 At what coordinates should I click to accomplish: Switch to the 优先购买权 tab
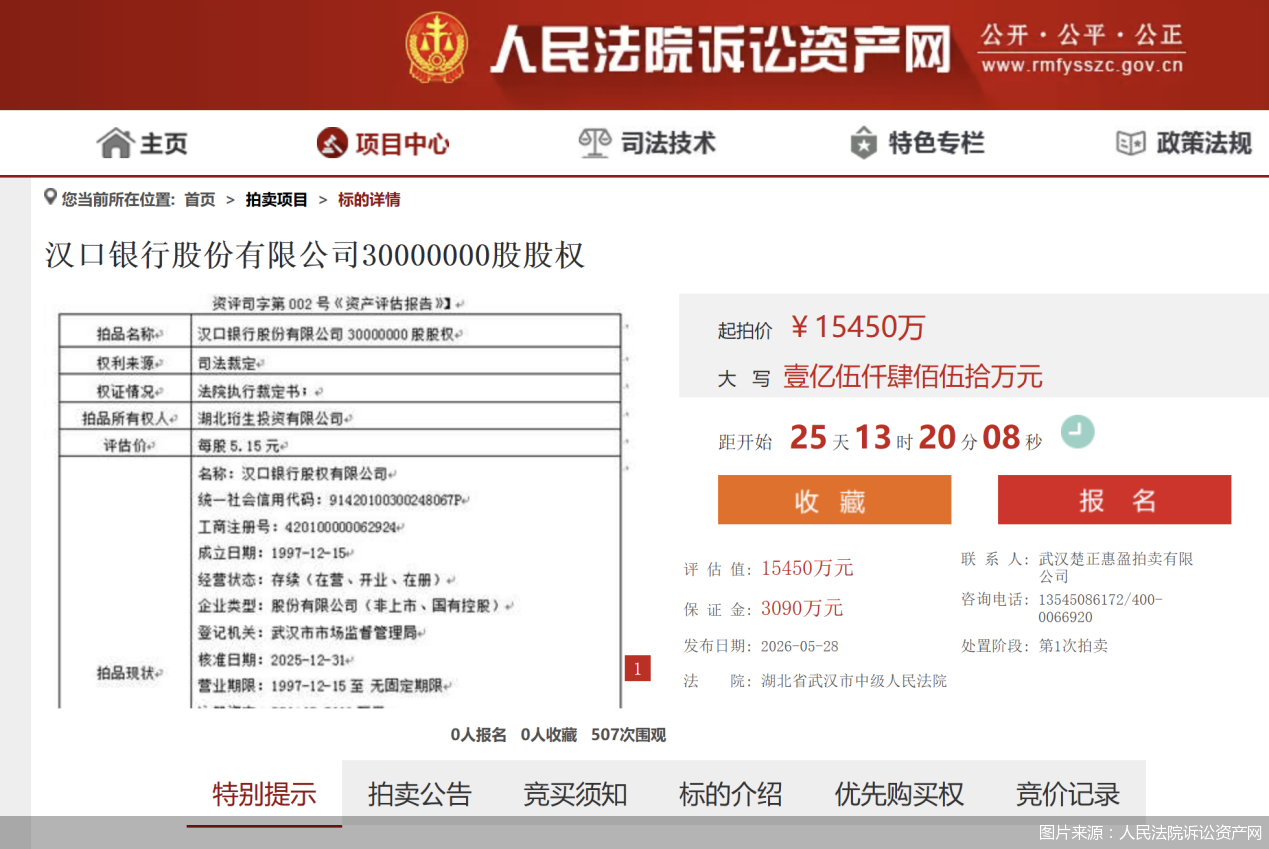(899, 794)
